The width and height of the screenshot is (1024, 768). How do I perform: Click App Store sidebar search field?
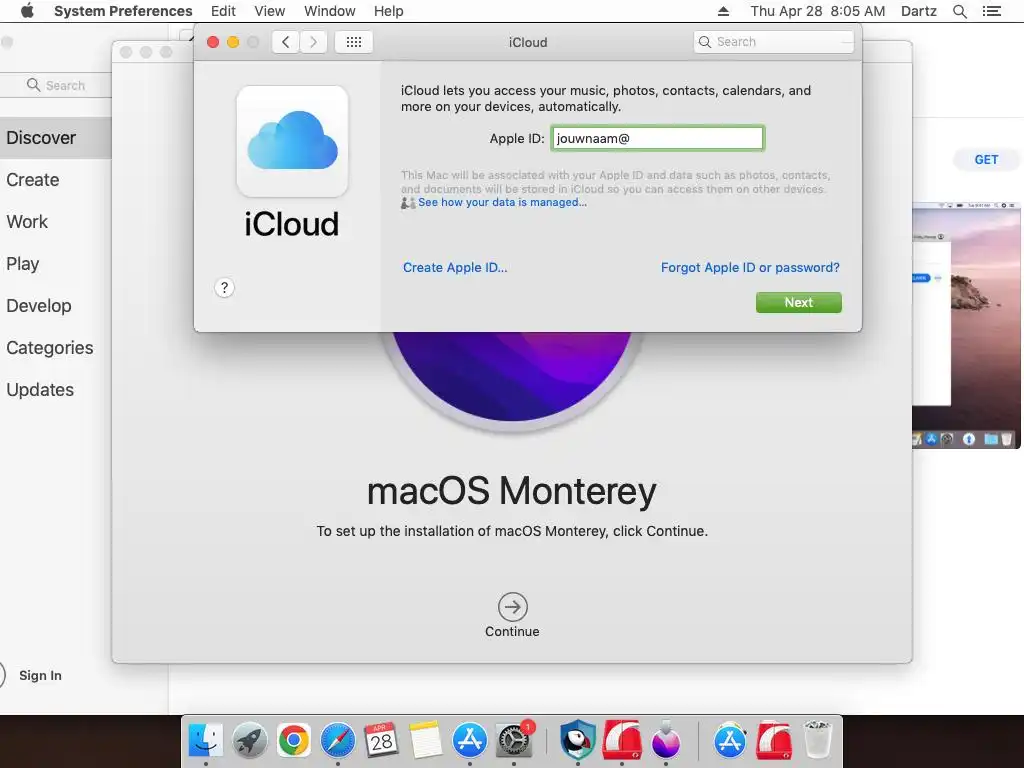coord(56,85)
